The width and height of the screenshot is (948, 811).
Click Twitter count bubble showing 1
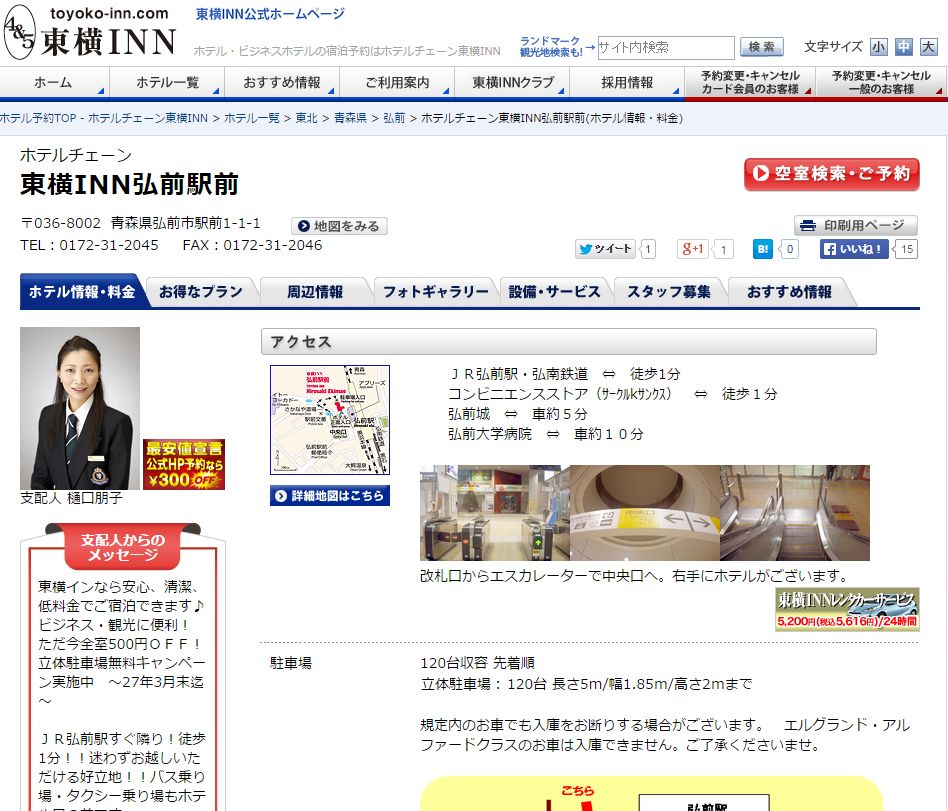pos(648,249)
